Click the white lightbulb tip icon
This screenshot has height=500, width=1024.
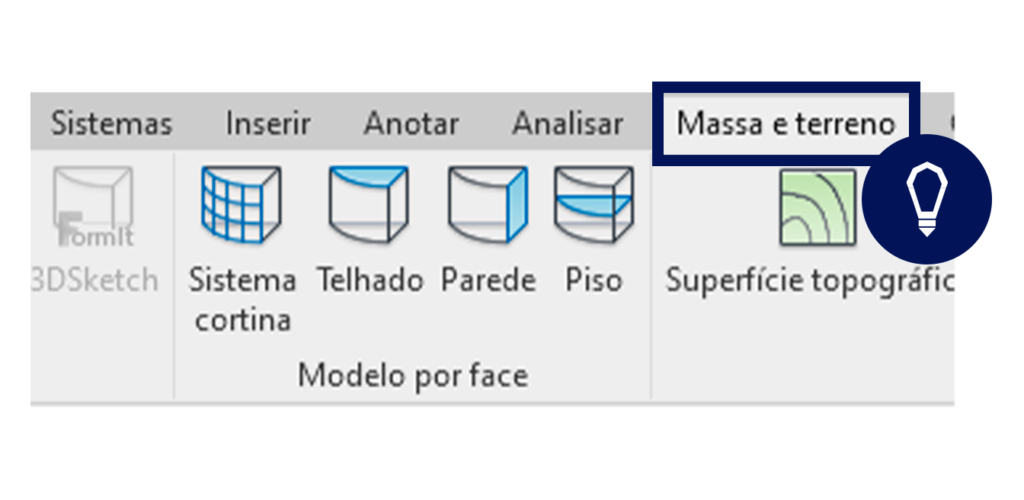coord(927,199)
